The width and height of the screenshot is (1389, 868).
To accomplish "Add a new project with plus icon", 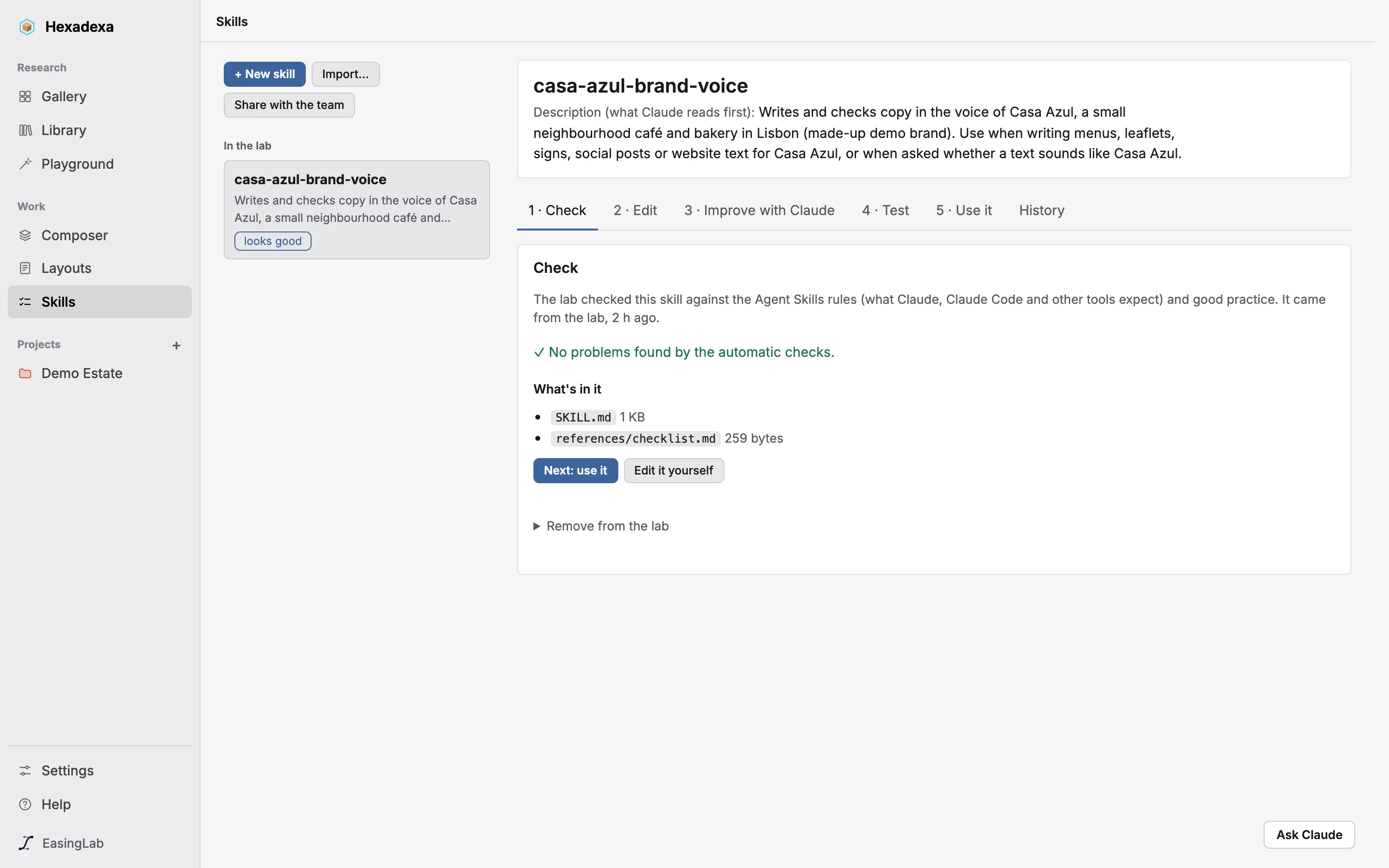I will 176,346.
